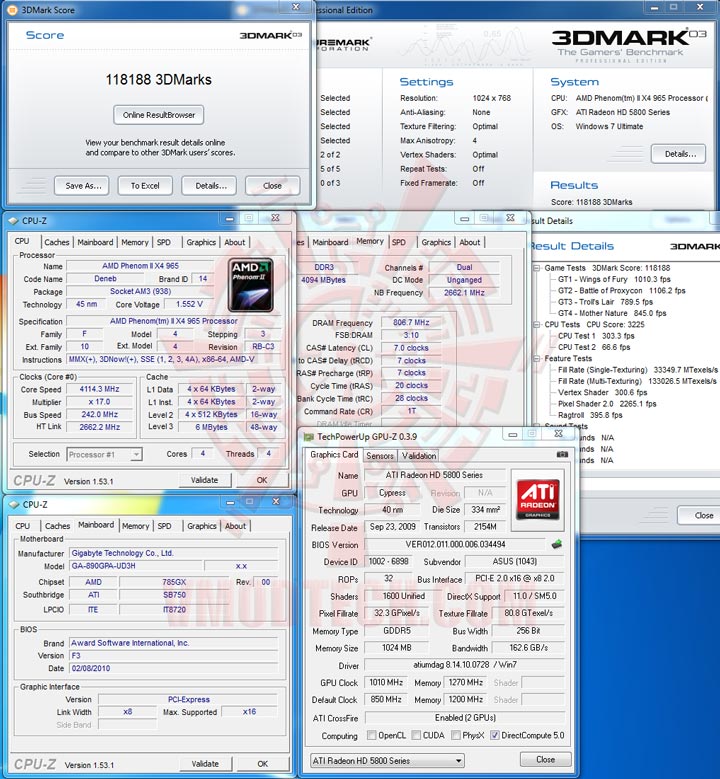Click the ATI CrossFire Enabled (2 GPUs) field

pyautogui.click(x=465, y=717)
